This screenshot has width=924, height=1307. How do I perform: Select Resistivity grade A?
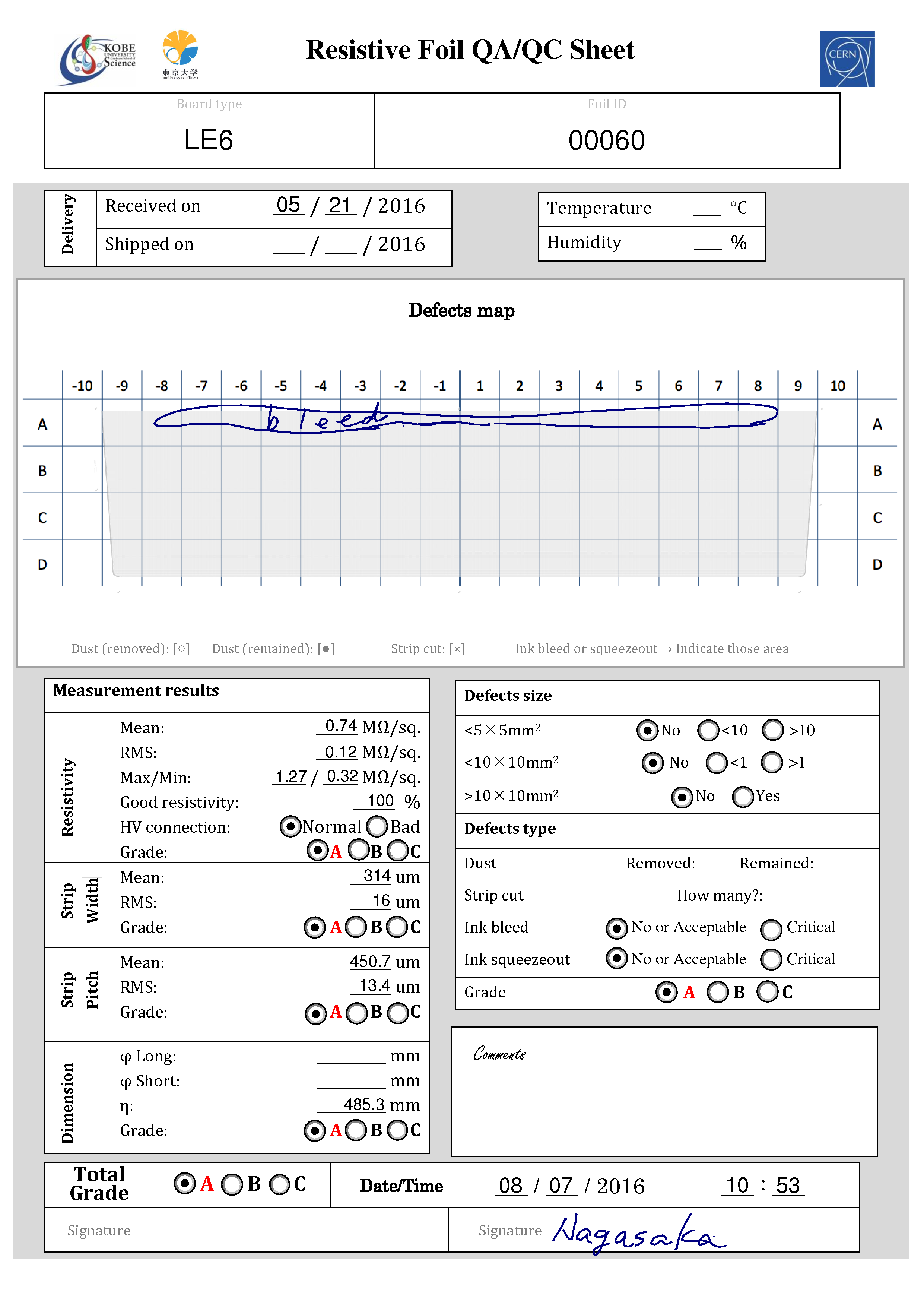(x=317, y=851)
